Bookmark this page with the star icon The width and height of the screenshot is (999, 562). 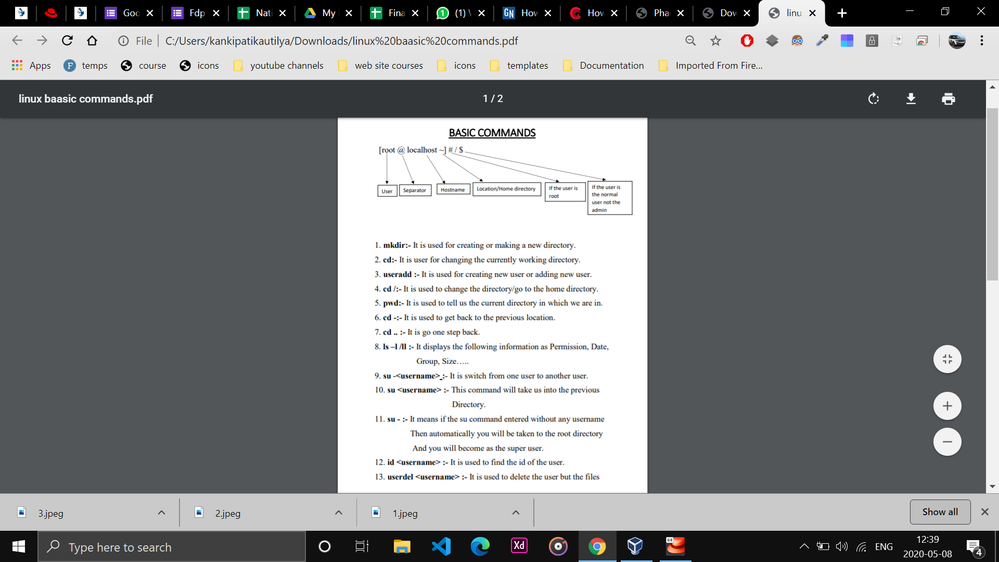point(716,41)
